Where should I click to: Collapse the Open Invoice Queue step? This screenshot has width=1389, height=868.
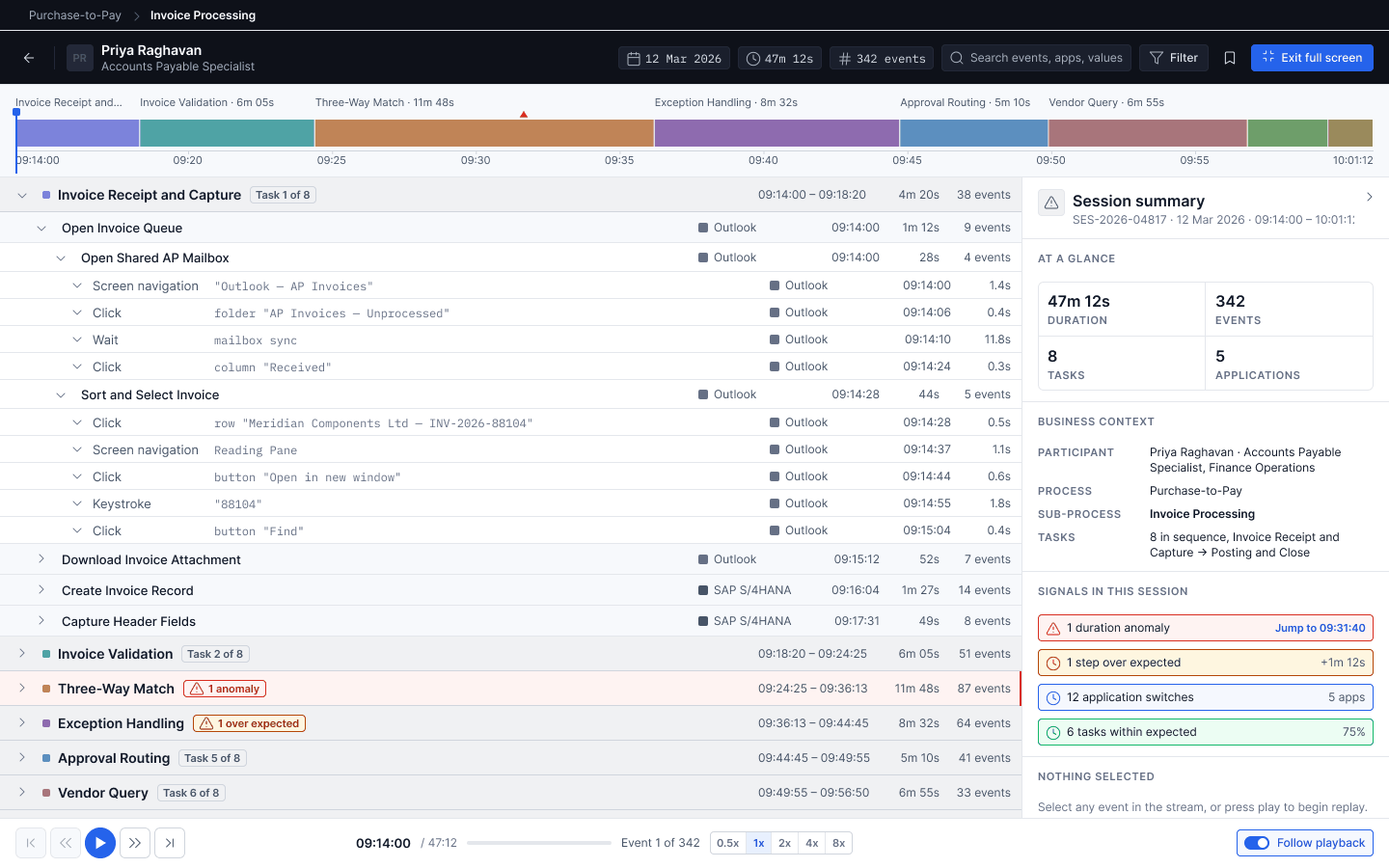[41, 228]
